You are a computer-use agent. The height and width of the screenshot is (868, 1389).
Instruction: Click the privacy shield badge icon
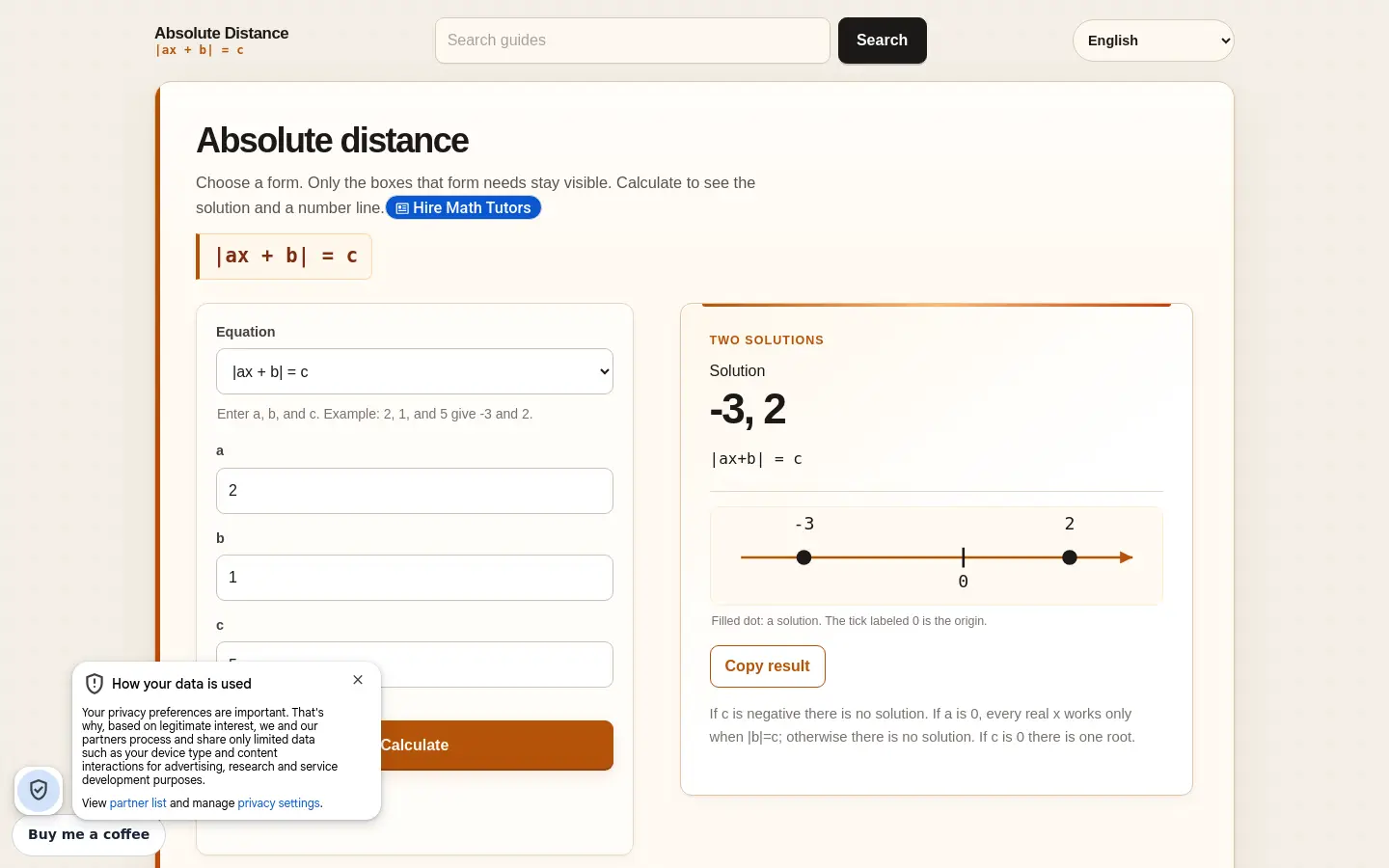(39, 791)
